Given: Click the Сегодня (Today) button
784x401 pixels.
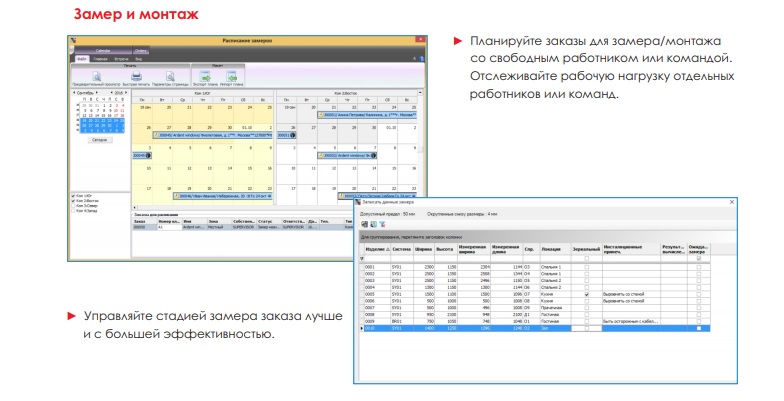Looking at the screenshot, I should (x=99, y=141).
